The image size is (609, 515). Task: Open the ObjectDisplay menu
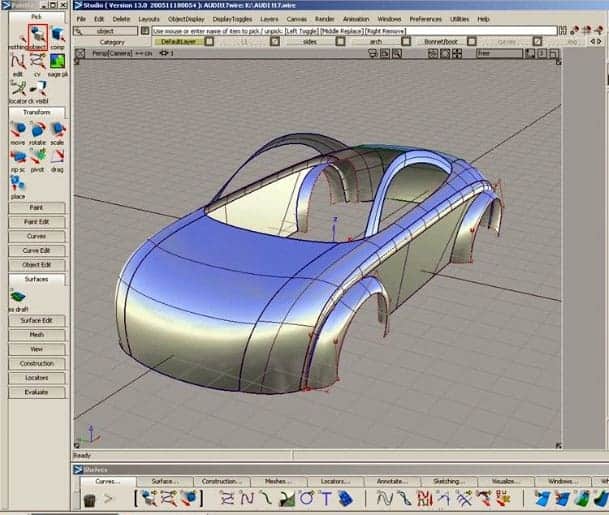point(186,19)
